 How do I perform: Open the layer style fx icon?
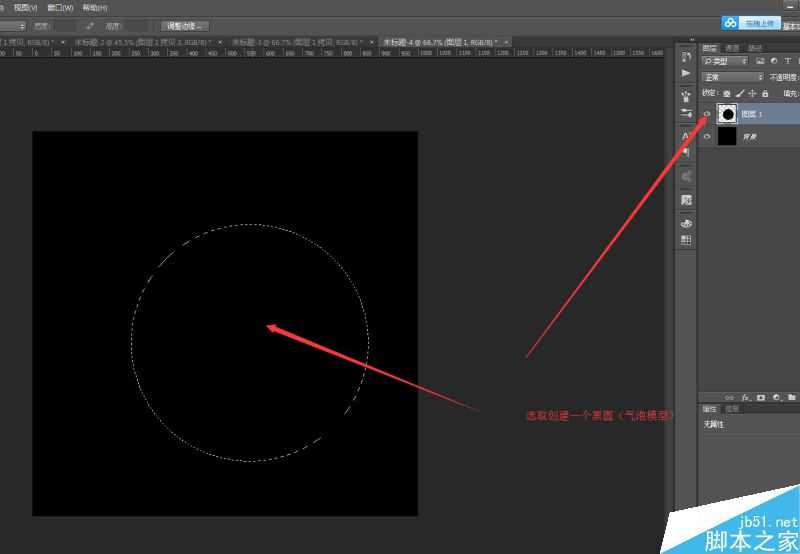tap(745, 397)
